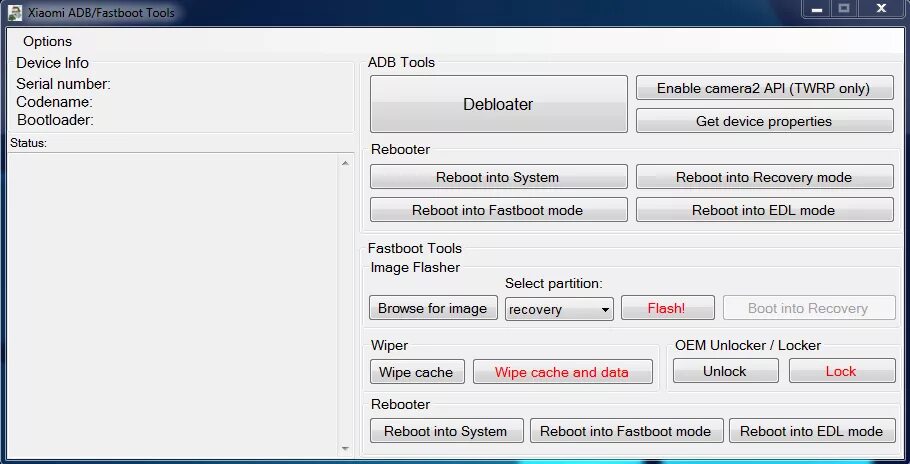Expand the Select partition dropdown
The image size is (910, 464).
point(559,309)
